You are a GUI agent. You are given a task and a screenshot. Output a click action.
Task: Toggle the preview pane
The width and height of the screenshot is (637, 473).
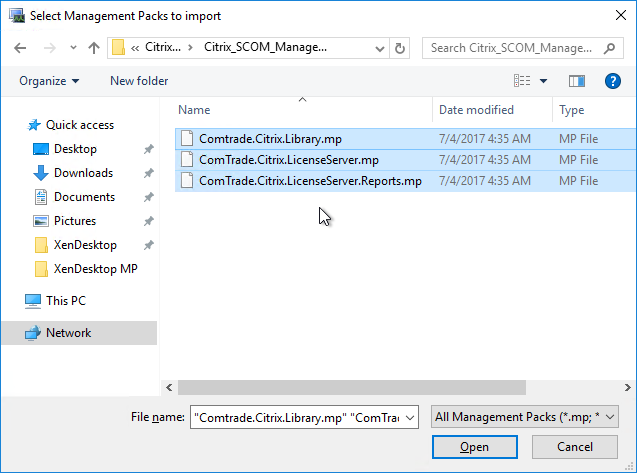(x=577, y=81)
